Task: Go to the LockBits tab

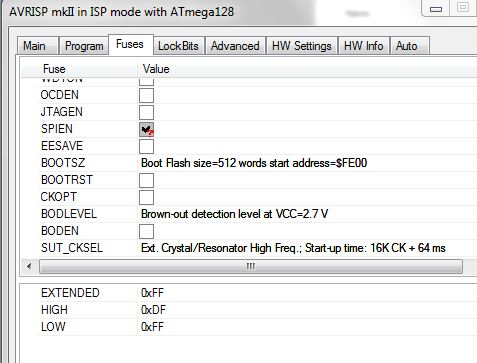Action: 178,46
